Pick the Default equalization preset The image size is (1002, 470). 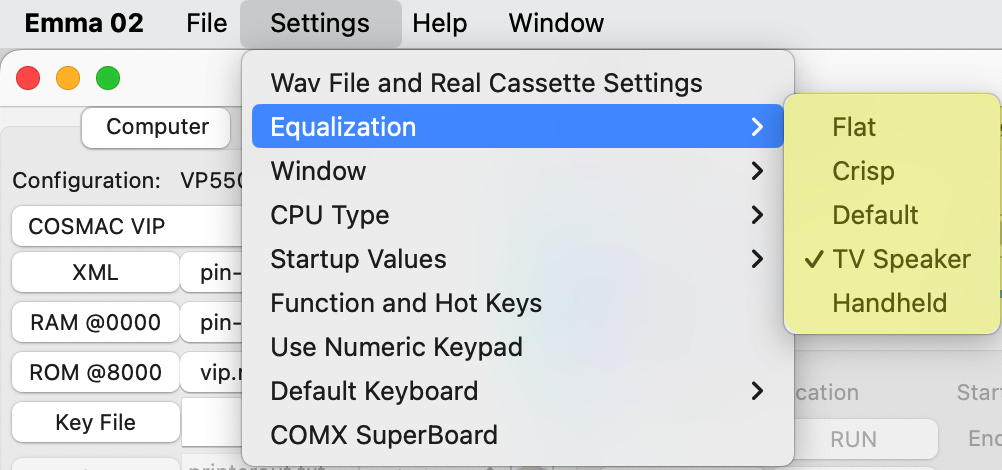(x=875, y=215)
